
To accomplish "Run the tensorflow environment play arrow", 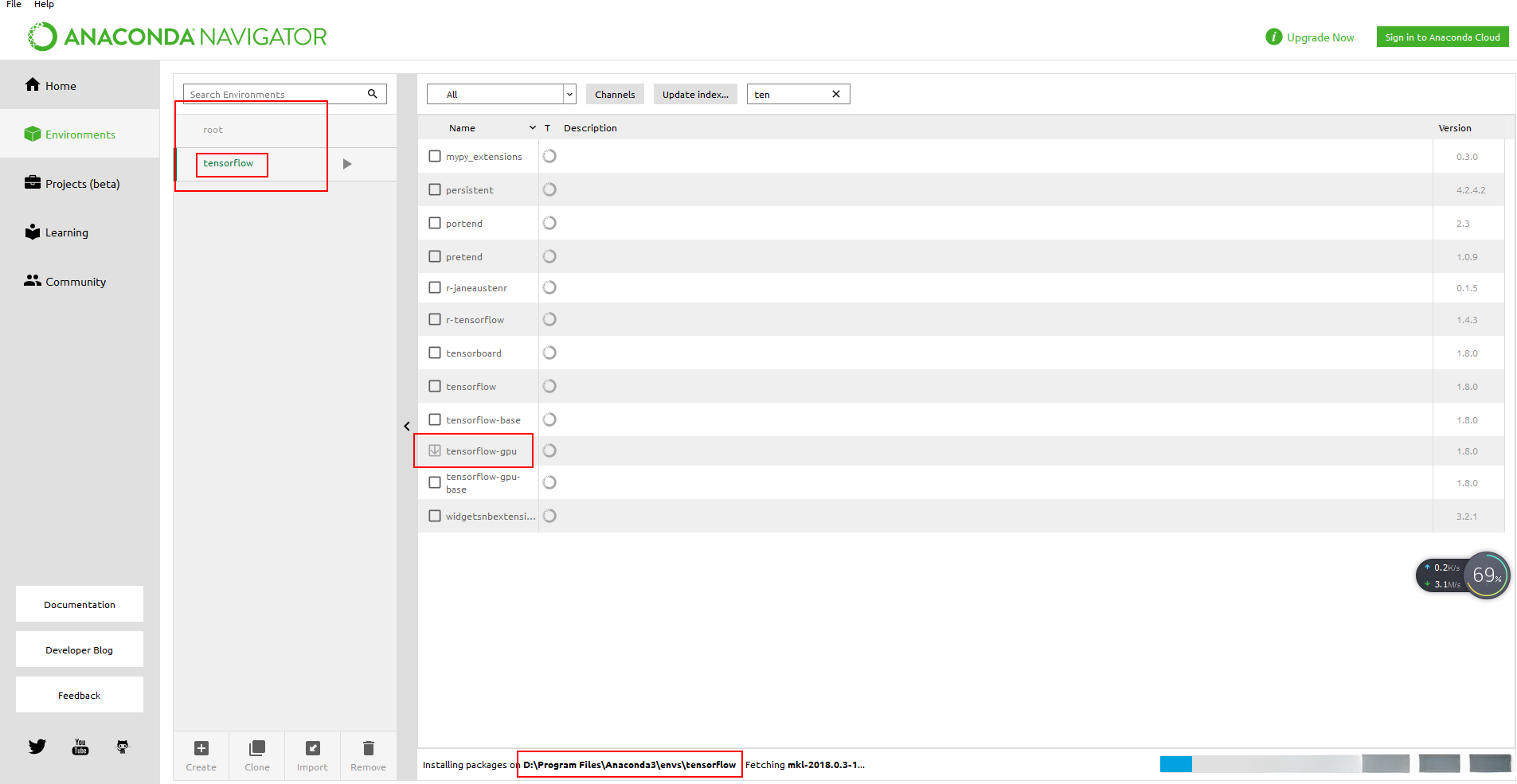I will coord(347,164).
